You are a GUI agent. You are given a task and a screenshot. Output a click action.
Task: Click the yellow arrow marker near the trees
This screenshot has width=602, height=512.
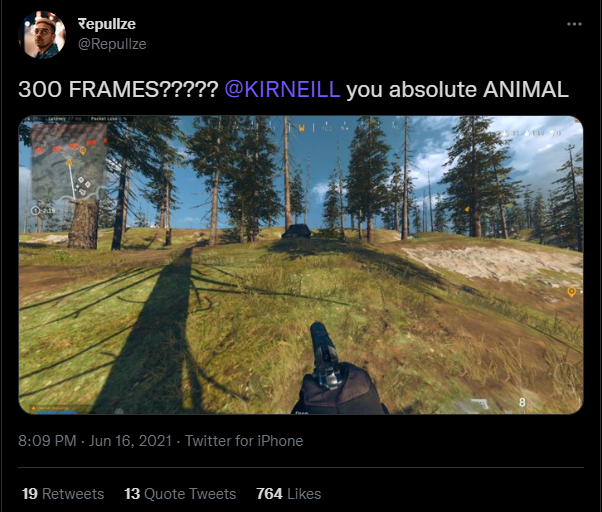pyautogui.click(x=467, y=210)
